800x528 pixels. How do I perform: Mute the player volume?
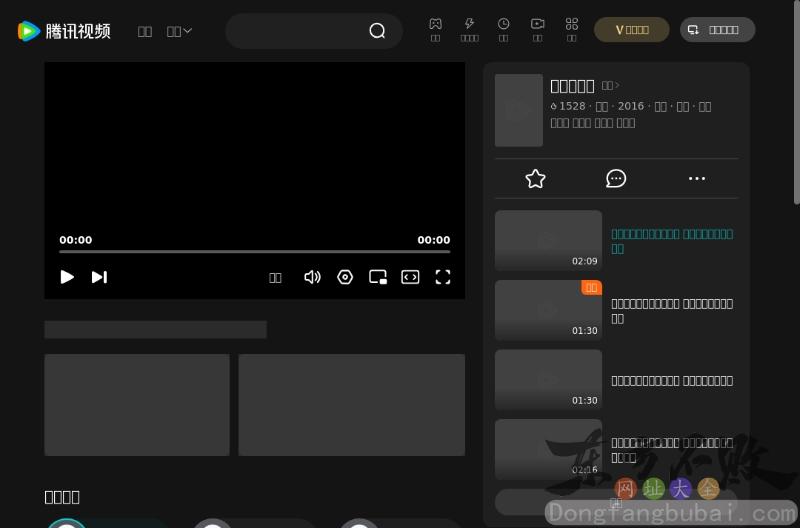coord(312,277)
